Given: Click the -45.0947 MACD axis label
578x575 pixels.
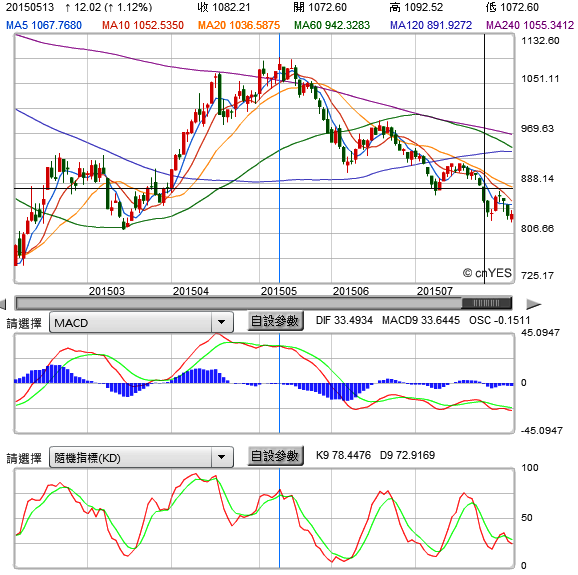Looking at the screenshot, I should [542, 431].
